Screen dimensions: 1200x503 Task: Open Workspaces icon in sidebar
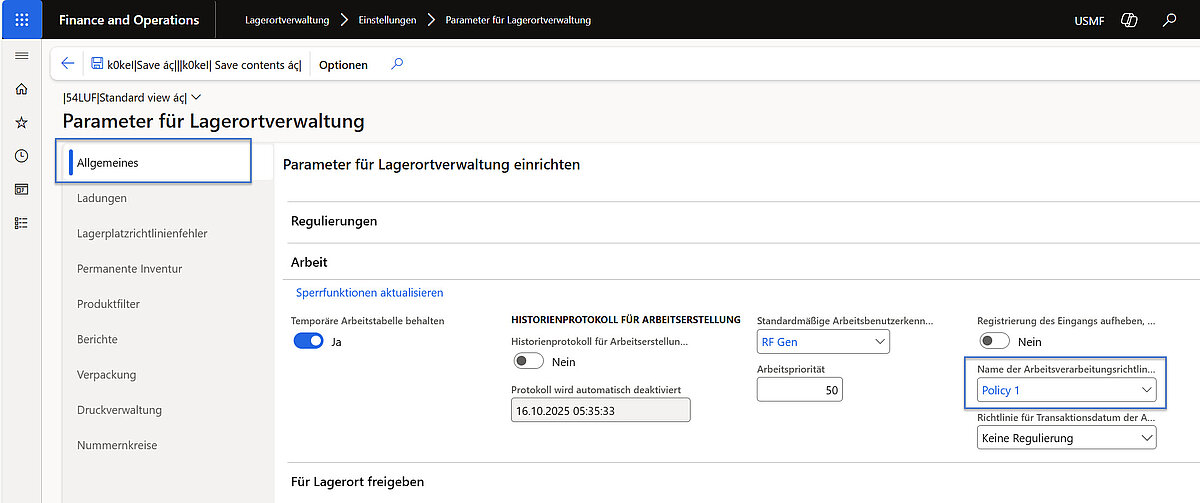click(21, 189)
